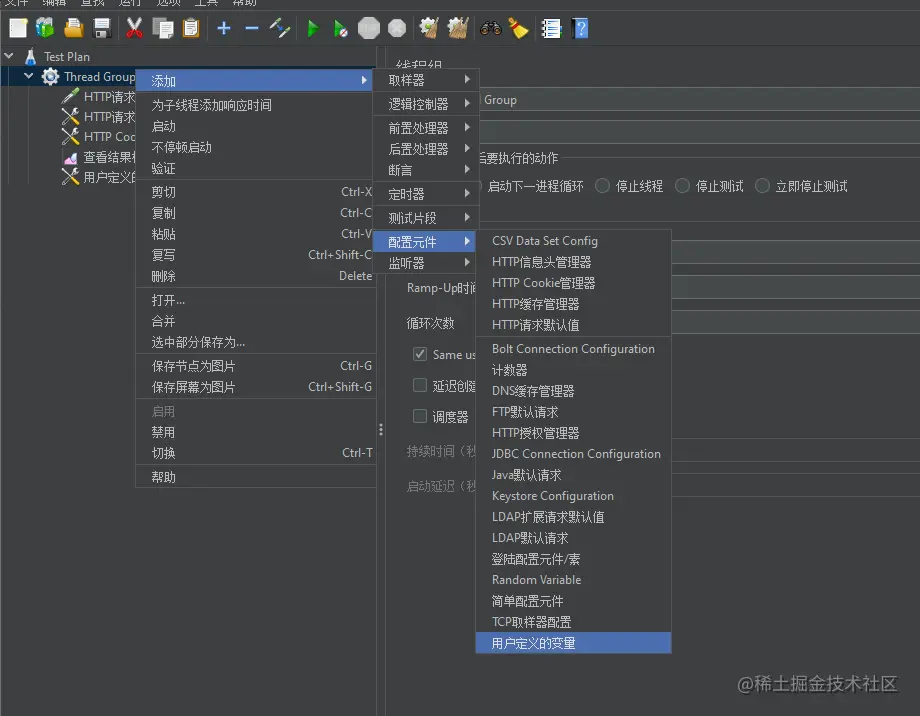Screen dimensions: 920x716
Task: Choose Keystore Configuration menu item
Action: pos(573,496)
